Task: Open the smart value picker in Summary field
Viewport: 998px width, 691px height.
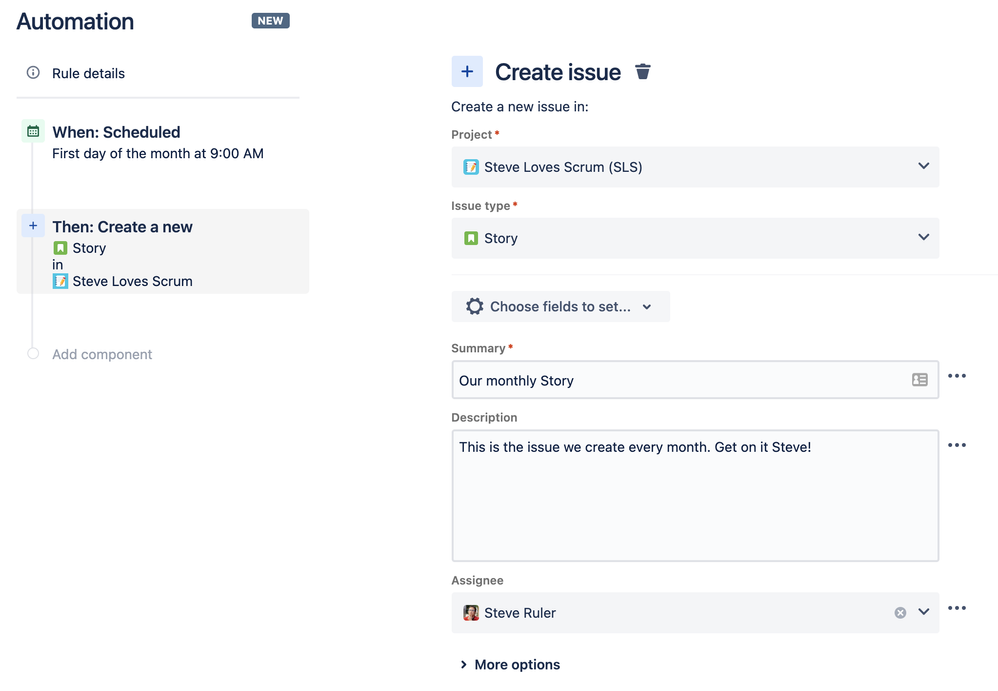Action: [x=919, y=380]
